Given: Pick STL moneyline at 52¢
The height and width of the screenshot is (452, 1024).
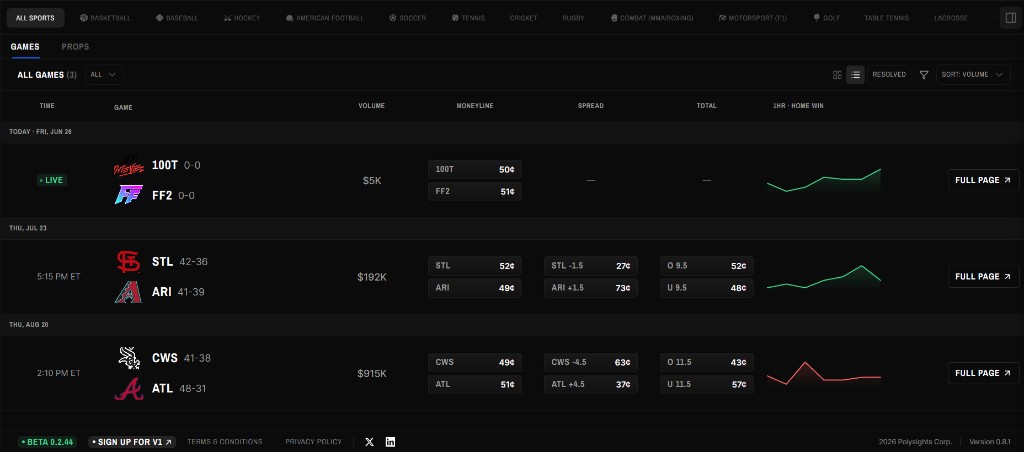Looking at the screenshot, I should pos(475,266).
